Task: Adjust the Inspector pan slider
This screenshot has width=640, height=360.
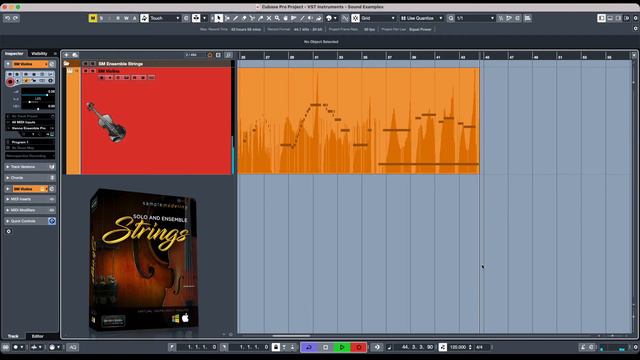Action: [x=38, y=102]
